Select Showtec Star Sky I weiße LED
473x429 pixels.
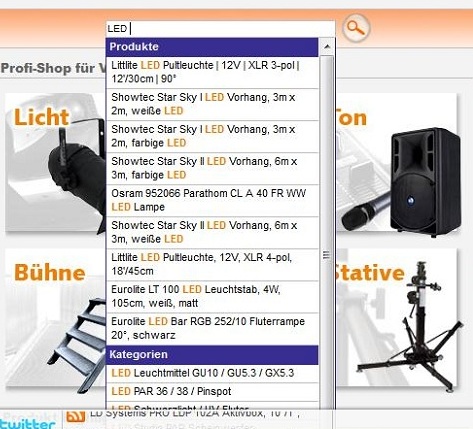pyautogui.click(x=212, y=104)
